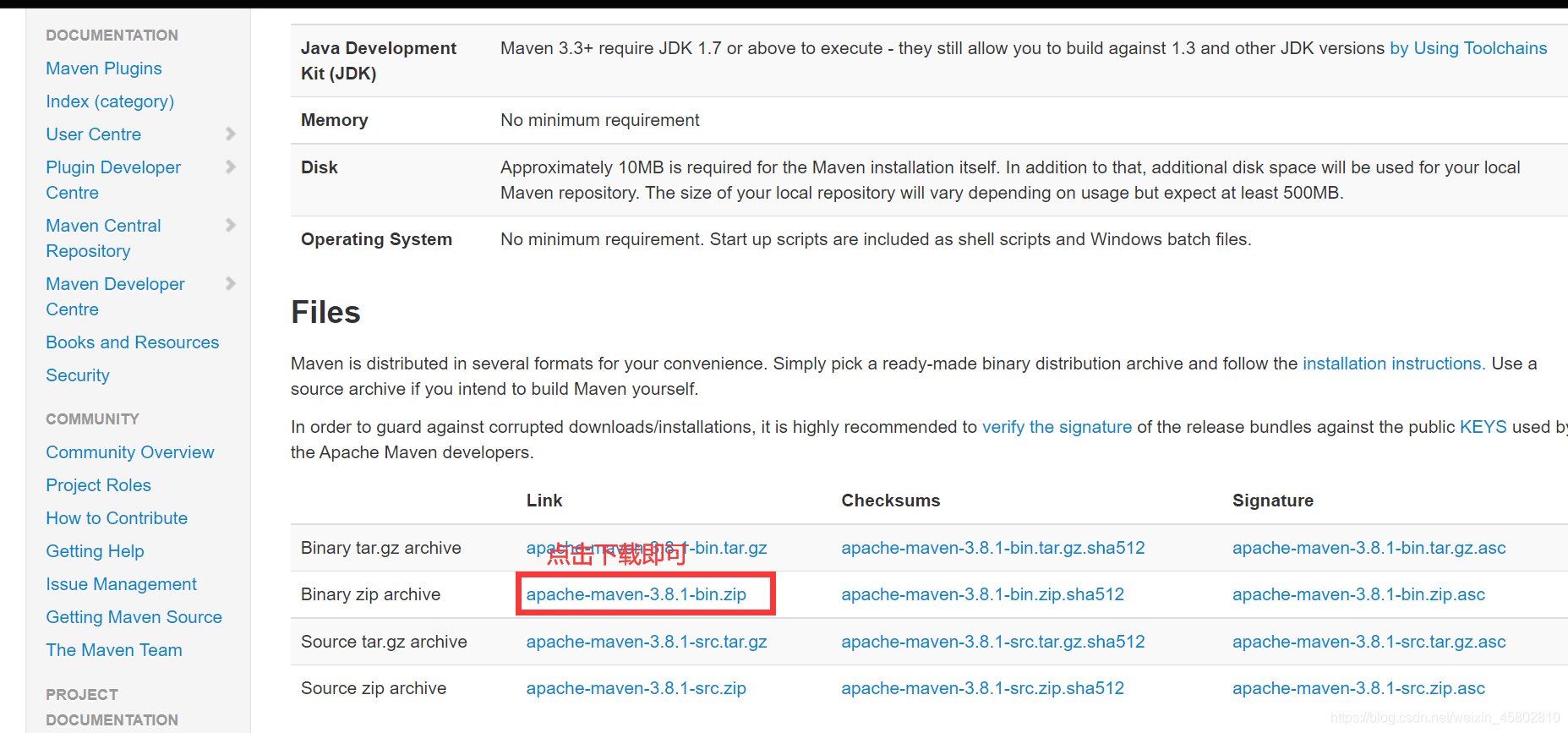The image size is (1568, 733).
Task: Open bin.tar.gz.asc signature link
Action: [x=1369, y=548]
